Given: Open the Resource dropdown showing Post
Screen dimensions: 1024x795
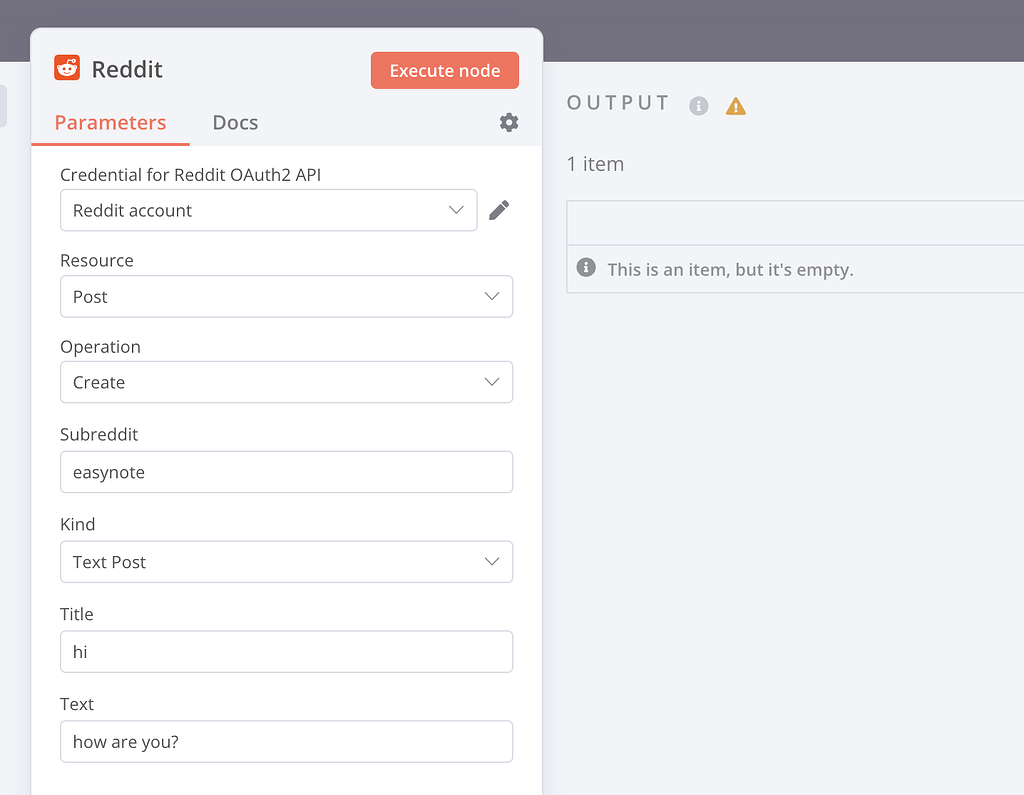Looking at the screenshot, I should 287,296.
